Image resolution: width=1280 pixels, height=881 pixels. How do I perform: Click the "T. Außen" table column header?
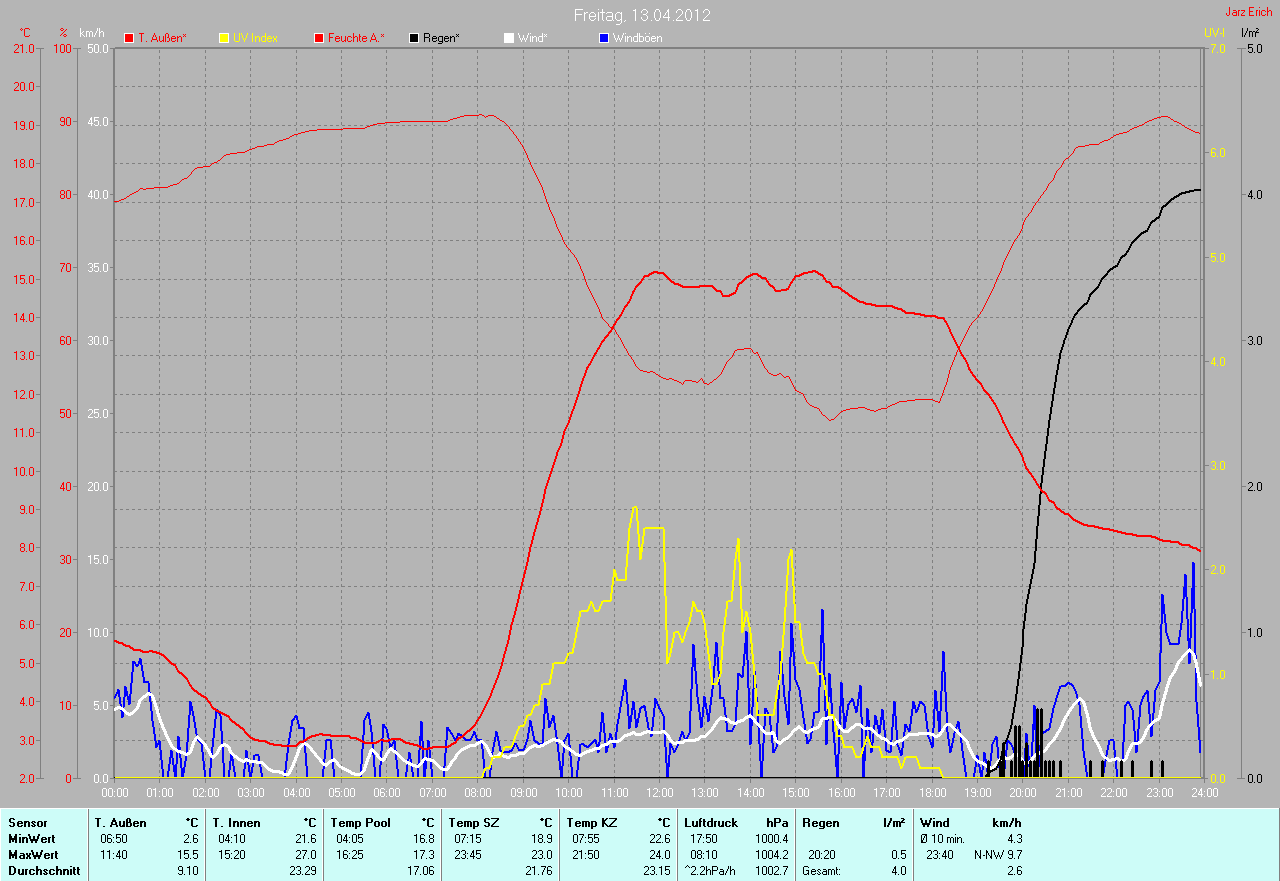121,823
